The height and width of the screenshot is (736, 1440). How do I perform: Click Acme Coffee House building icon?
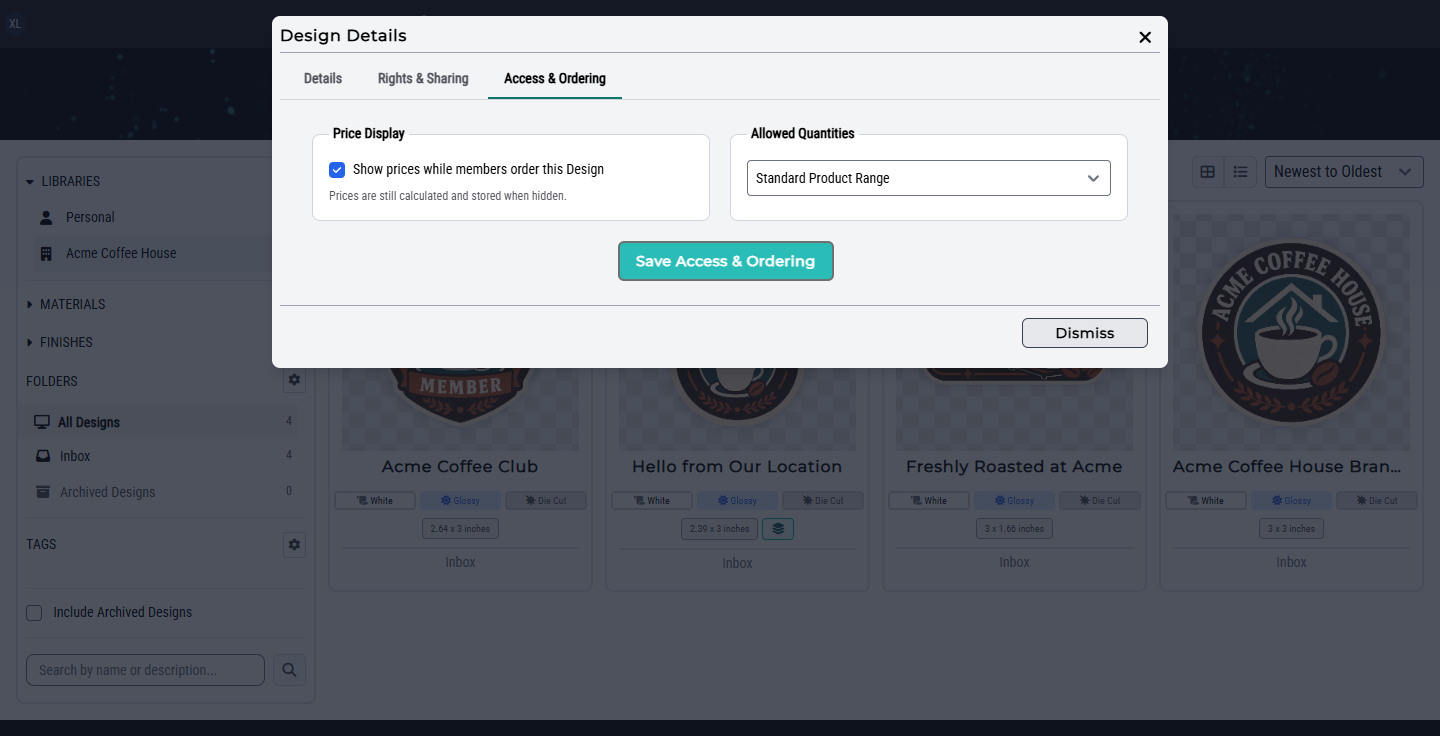point(46,254)
